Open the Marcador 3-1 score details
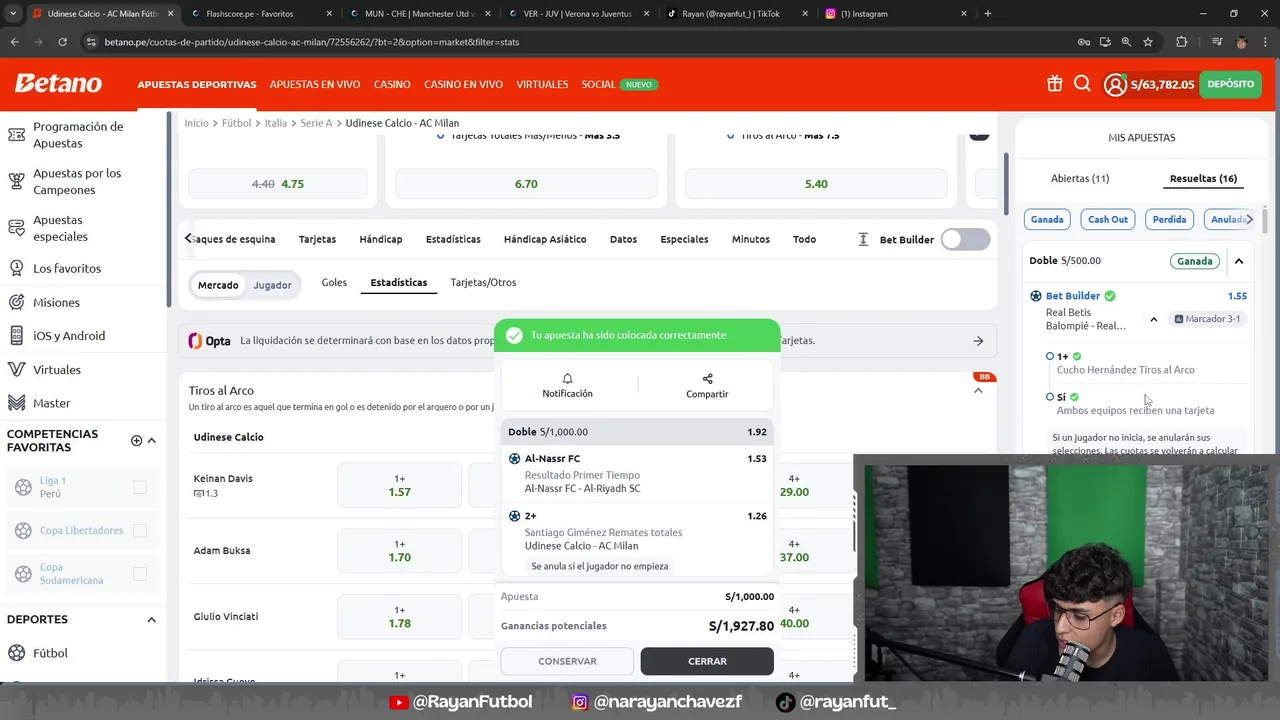The height and width of the screenshot is (720, 1280). 1207,319
